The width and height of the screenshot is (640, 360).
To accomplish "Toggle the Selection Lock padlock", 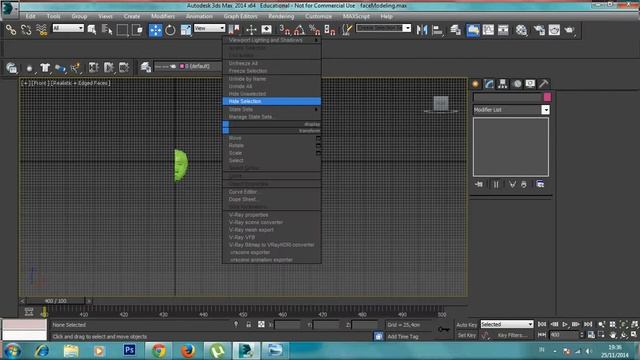I will (x=248, y=325).
